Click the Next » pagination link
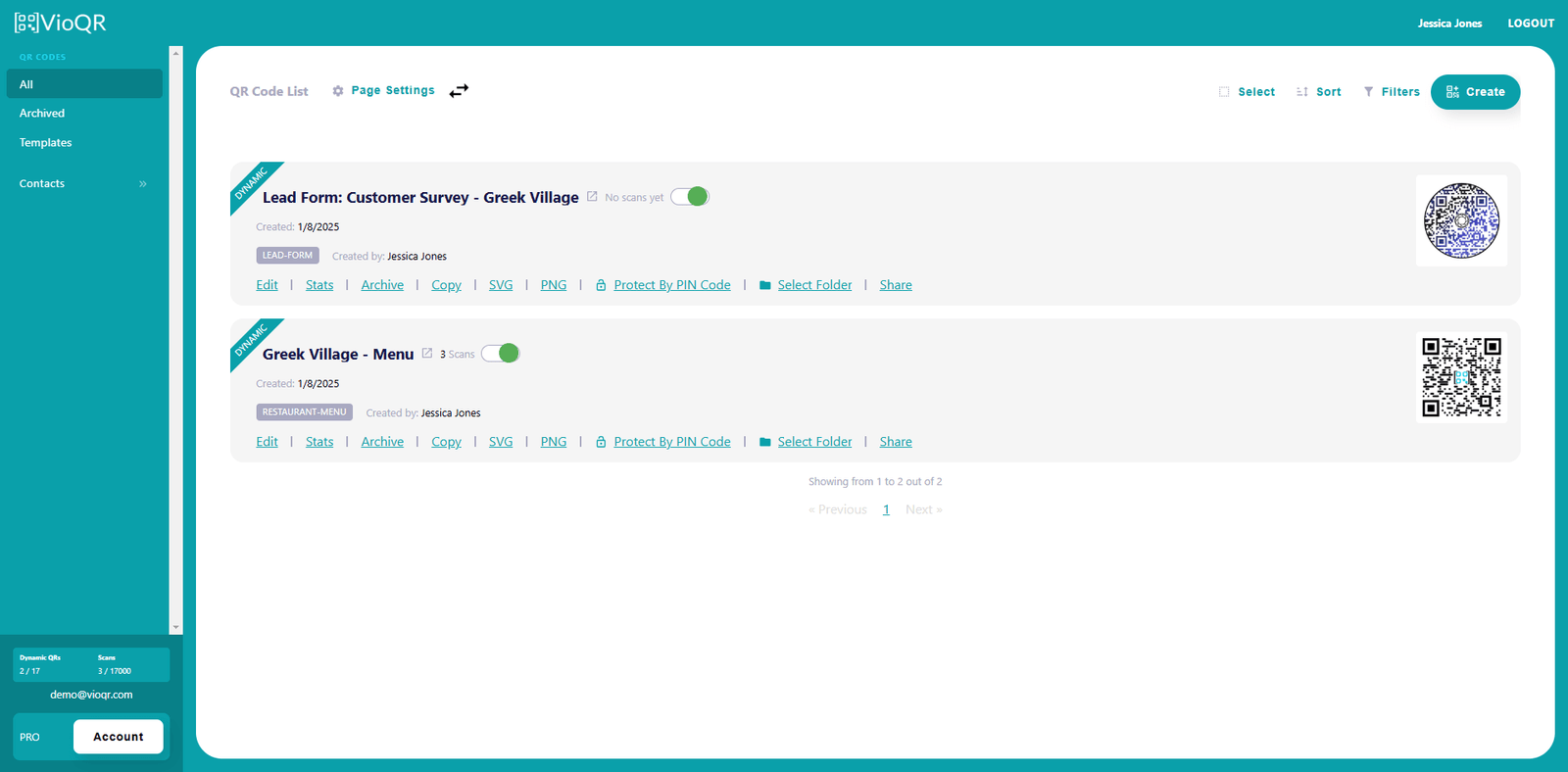Image resolution: width=1568 pixels, height=772 pixels. tap(924, 509)
